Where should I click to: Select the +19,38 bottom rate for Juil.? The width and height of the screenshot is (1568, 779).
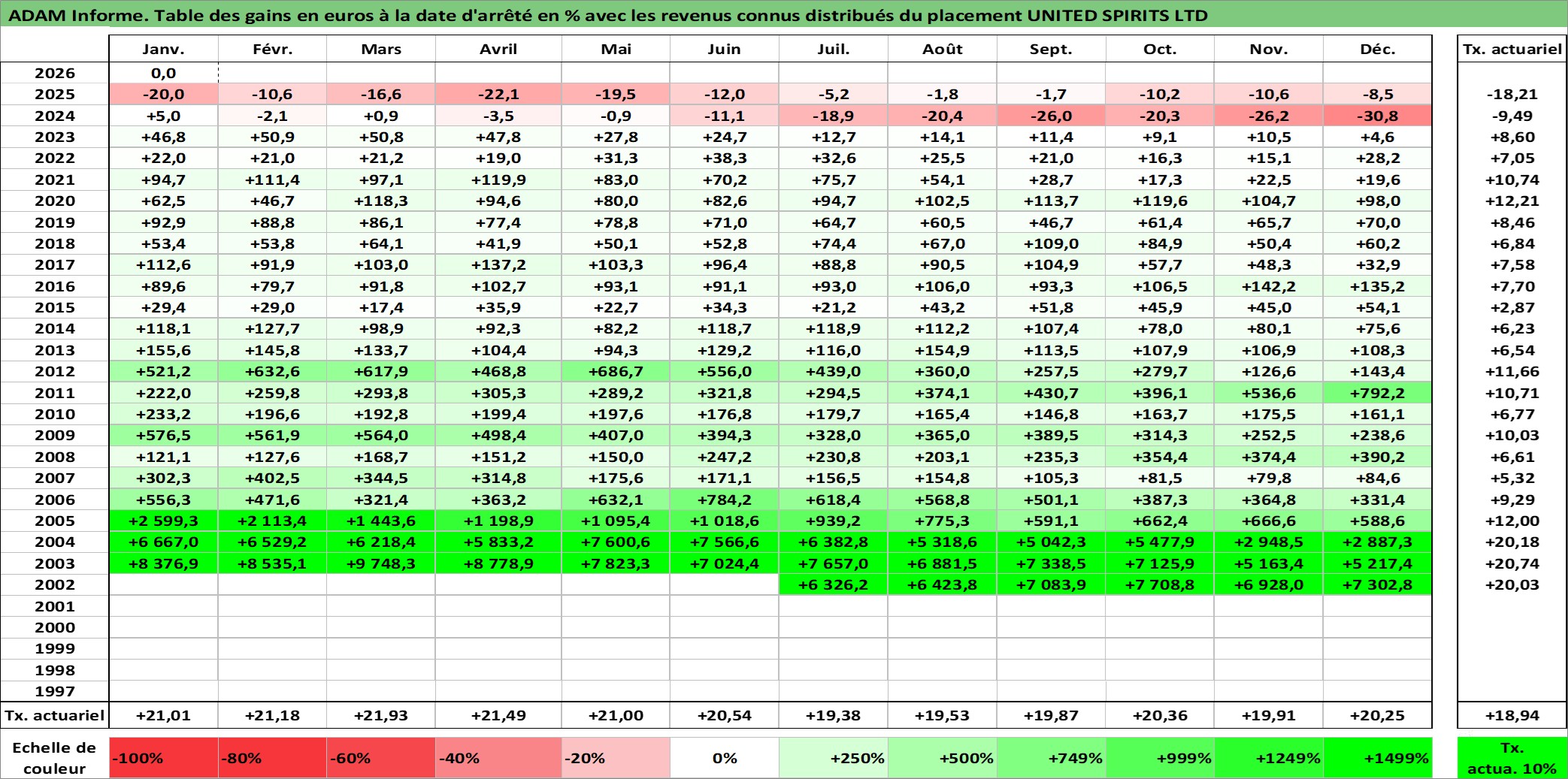pos(834,715)
